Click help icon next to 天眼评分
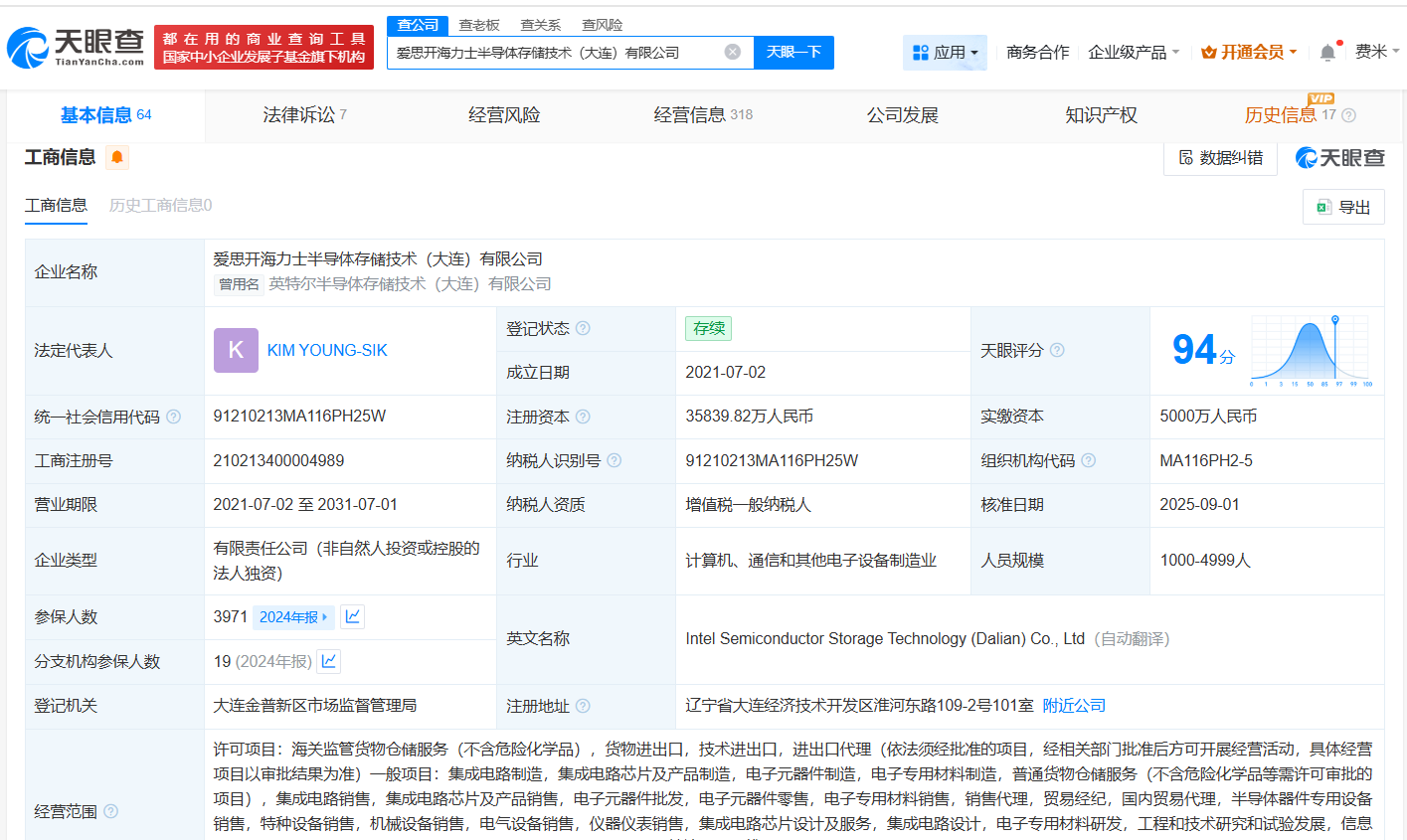1407x840 pixels. pyautogui.click(x=1057, y=350)
